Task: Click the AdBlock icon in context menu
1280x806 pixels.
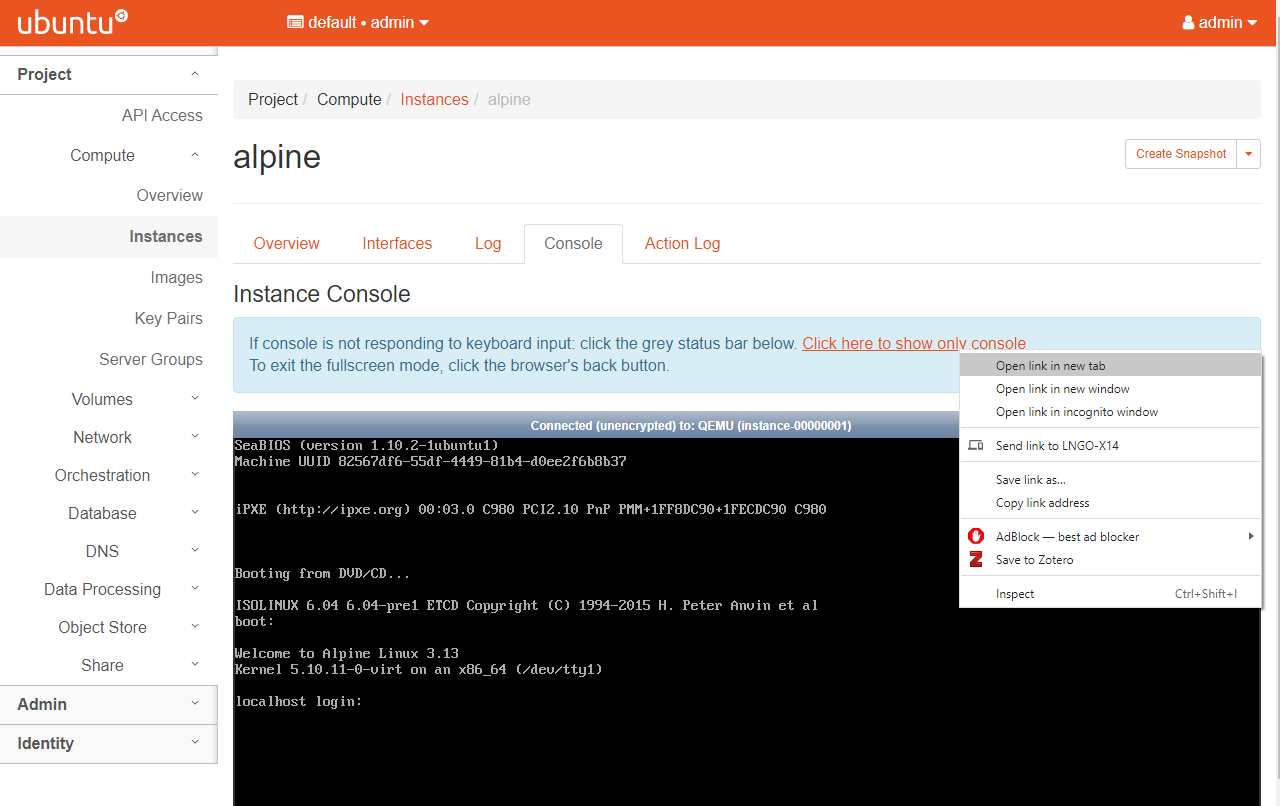Action: click(x=976, y=537)
